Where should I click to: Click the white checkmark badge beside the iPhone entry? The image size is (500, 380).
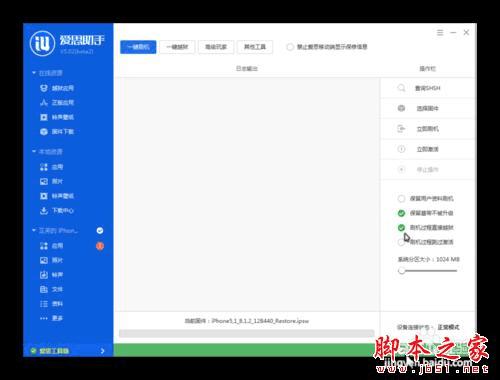coord(100,230)
